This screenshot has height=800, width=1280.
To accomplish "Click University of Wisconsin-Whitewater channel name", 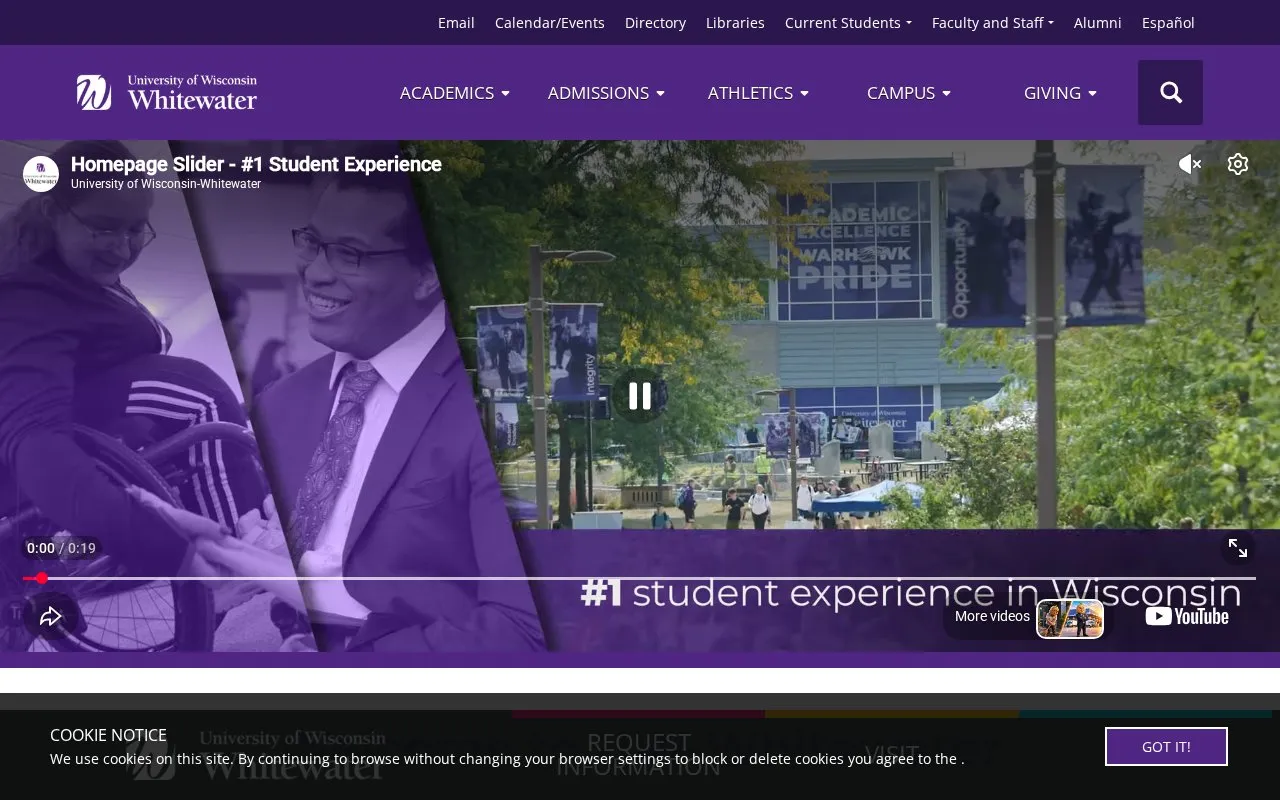I will click(x=166, y=184).
